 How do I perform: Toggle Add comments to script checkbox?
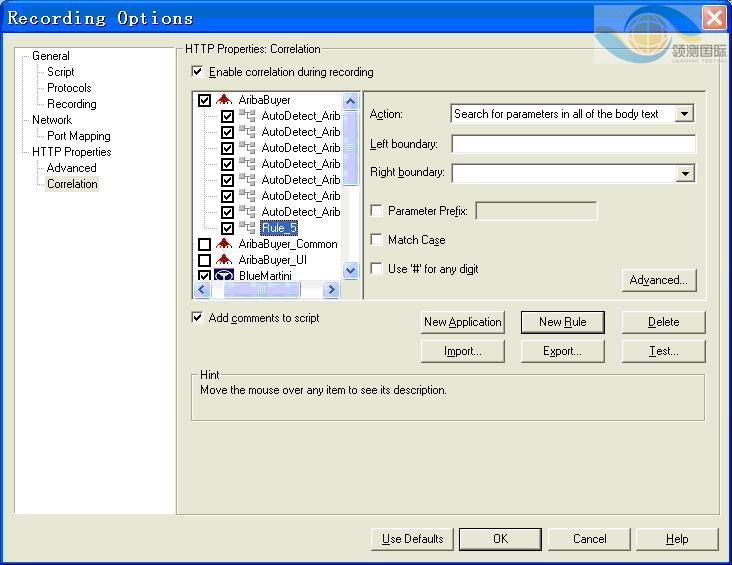pos(197,318)
